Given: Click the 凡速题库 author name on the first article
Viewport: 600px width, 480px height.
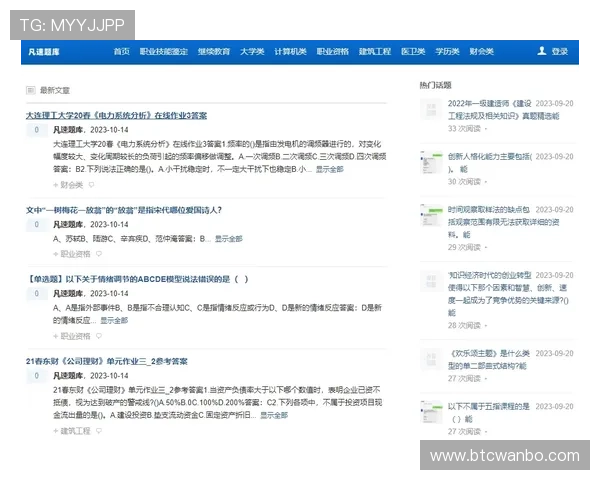Looking at the screenshot, I should 68,130.
